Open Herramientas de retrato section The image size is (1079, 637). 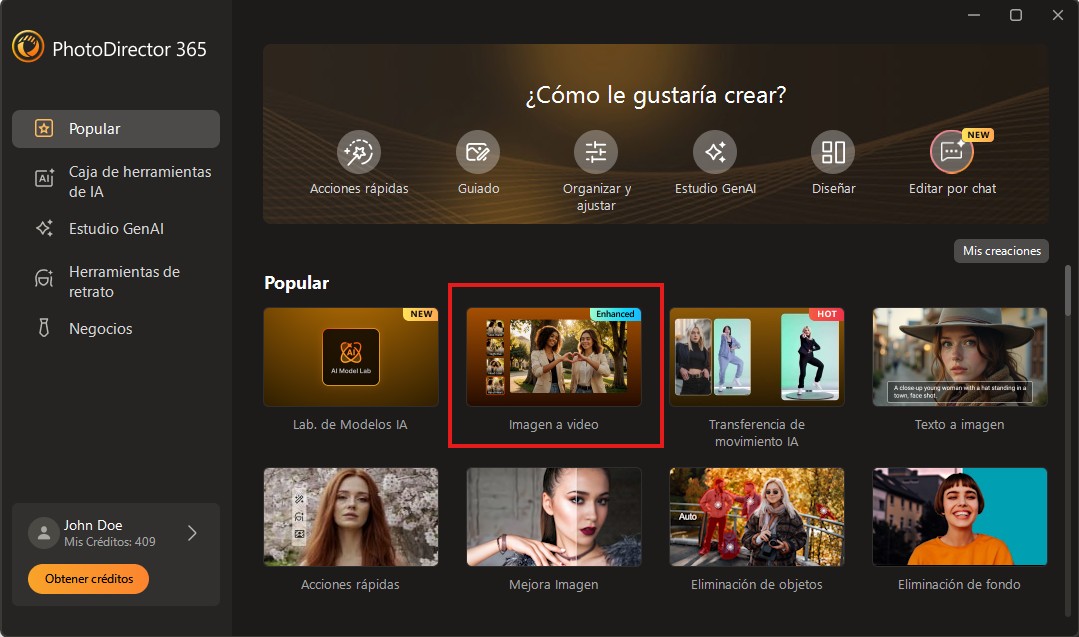click(116, 281)
